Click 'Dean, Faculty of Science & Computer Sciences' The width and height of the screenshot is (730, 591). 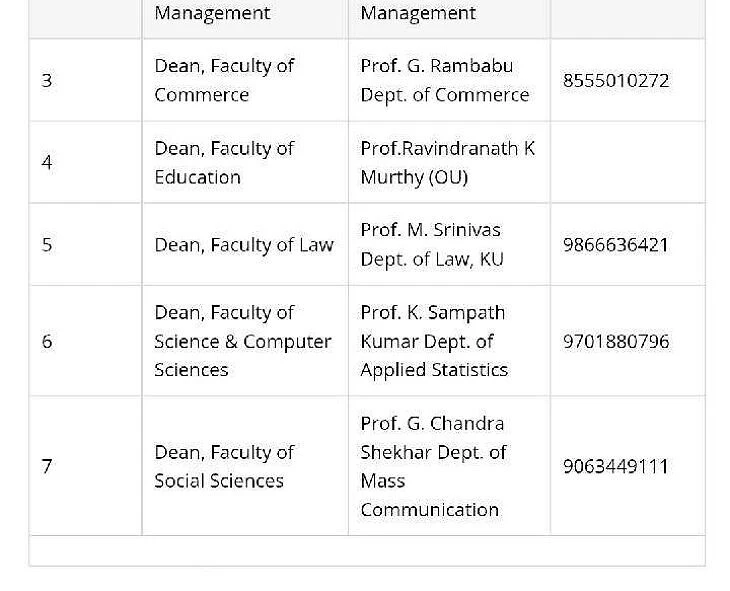(243, 341)
